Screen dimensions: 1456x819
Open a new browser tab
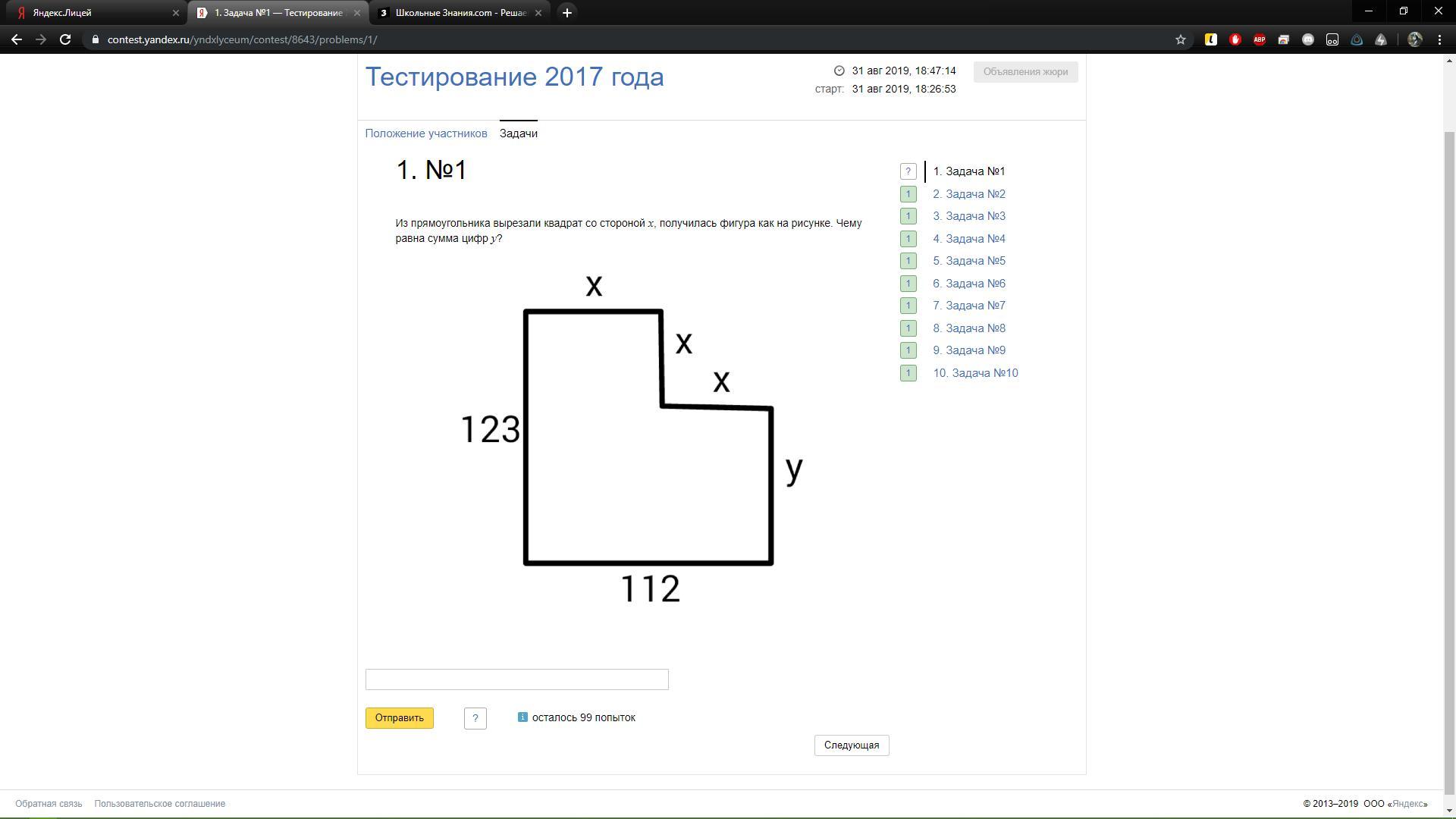point(566,13)
